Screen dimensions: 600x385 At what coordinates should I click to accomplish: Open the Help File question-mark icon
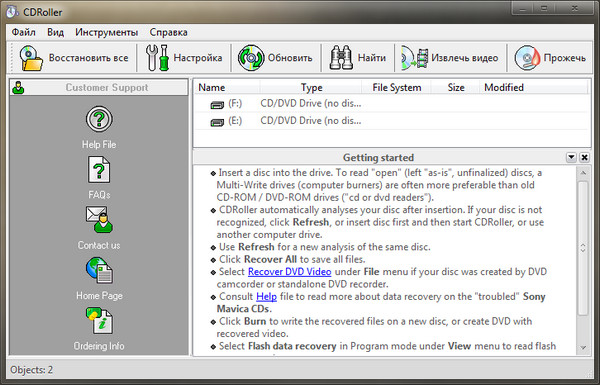coord(99,119)
